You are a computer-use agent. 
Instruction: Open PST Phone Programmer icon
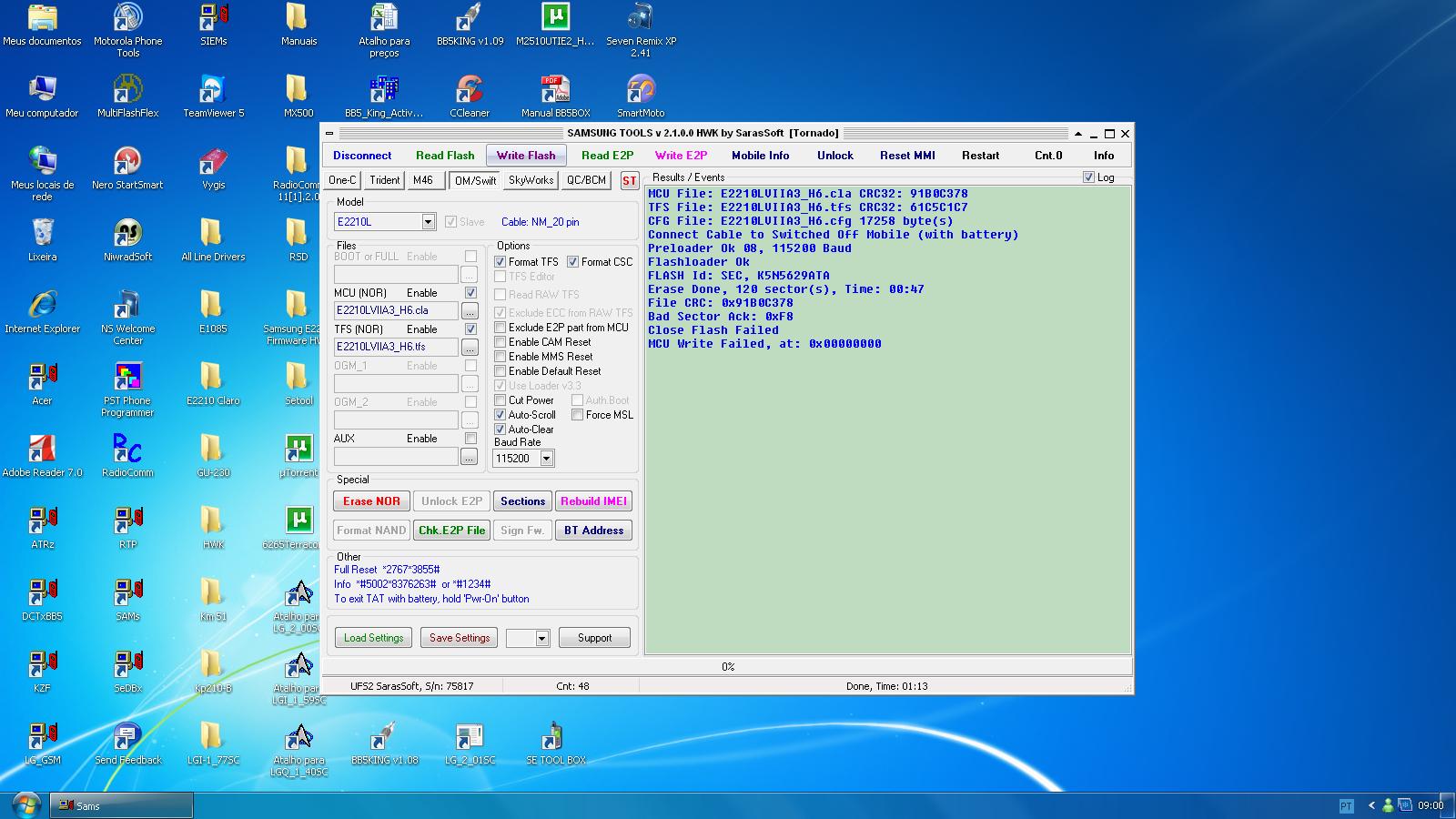pyautogui.click(x=127, y=390)
